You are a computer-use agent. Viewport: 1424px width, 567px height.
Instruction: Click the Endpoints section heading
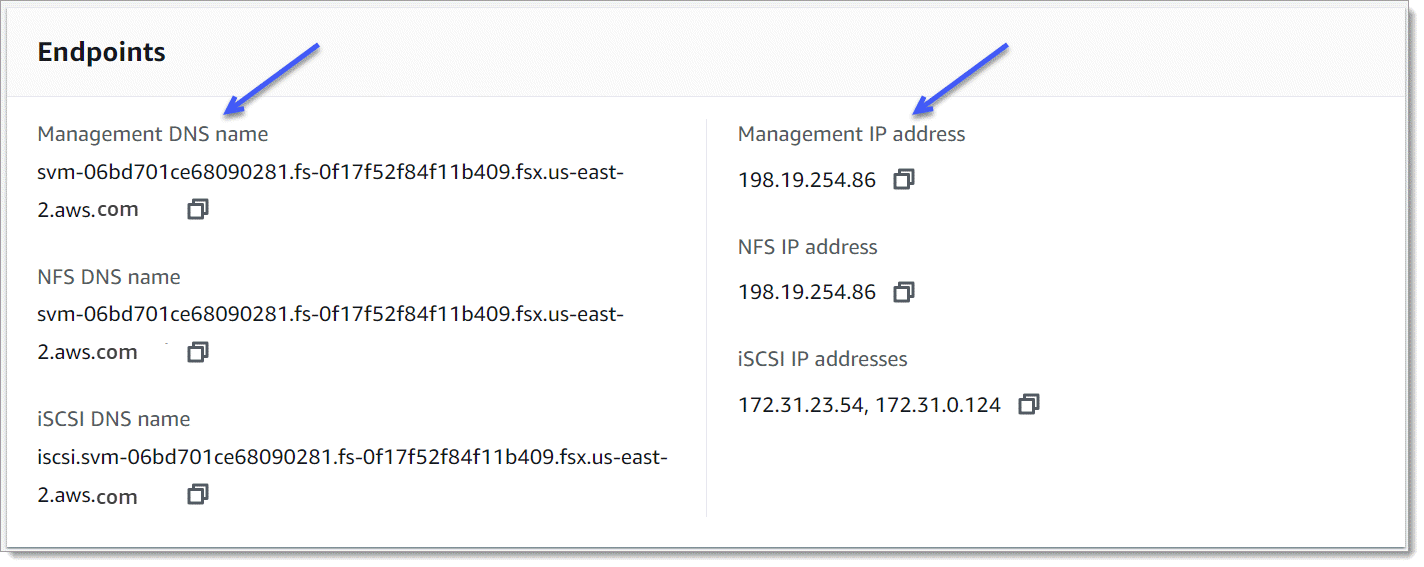(x=101, y=53)
